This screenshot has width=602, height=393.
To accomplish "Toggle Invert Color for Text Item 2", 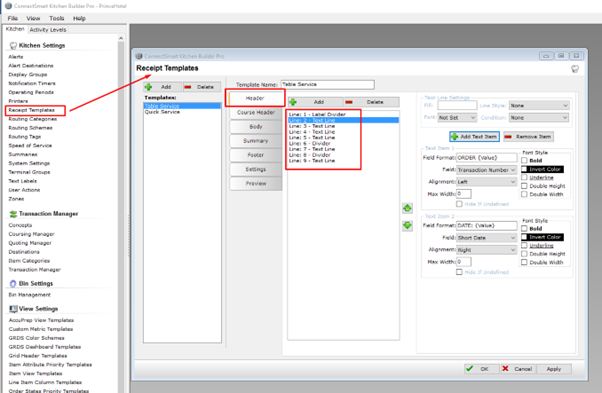I will (x=524, y=237).
